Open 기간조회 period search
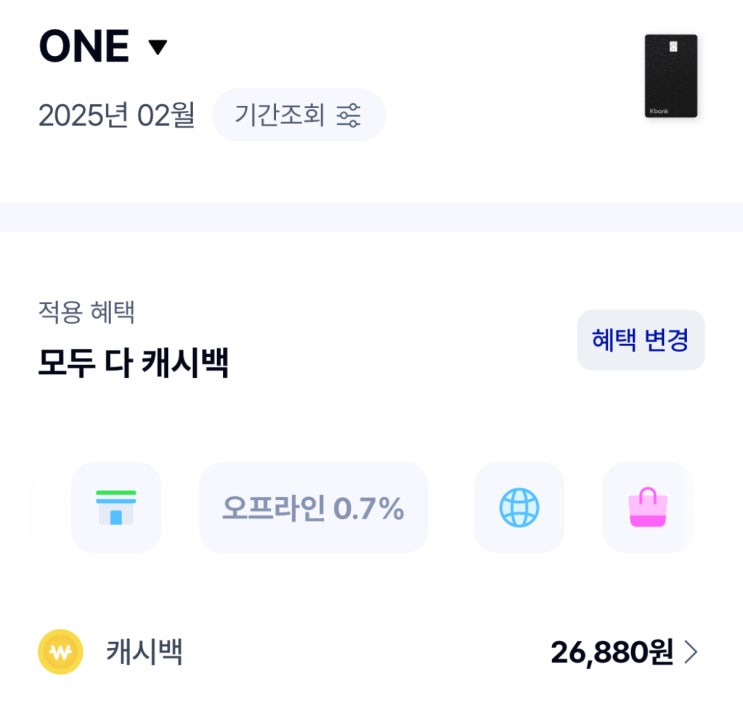Image resolution: width=743 pixels, height=717 pixels. [x=280, y=115]
